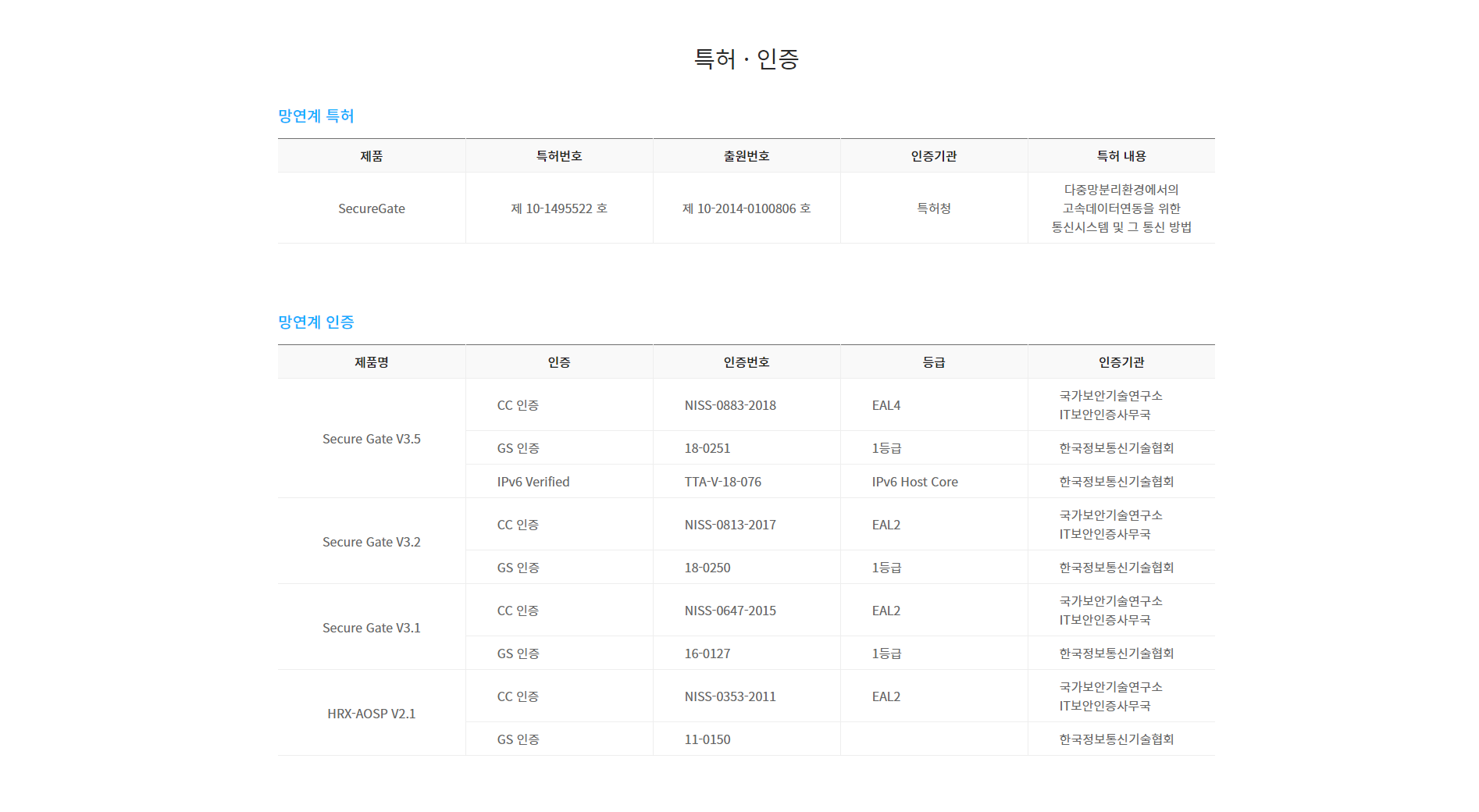Click 1등급 in the 18-0251 row

pos(886,448)
